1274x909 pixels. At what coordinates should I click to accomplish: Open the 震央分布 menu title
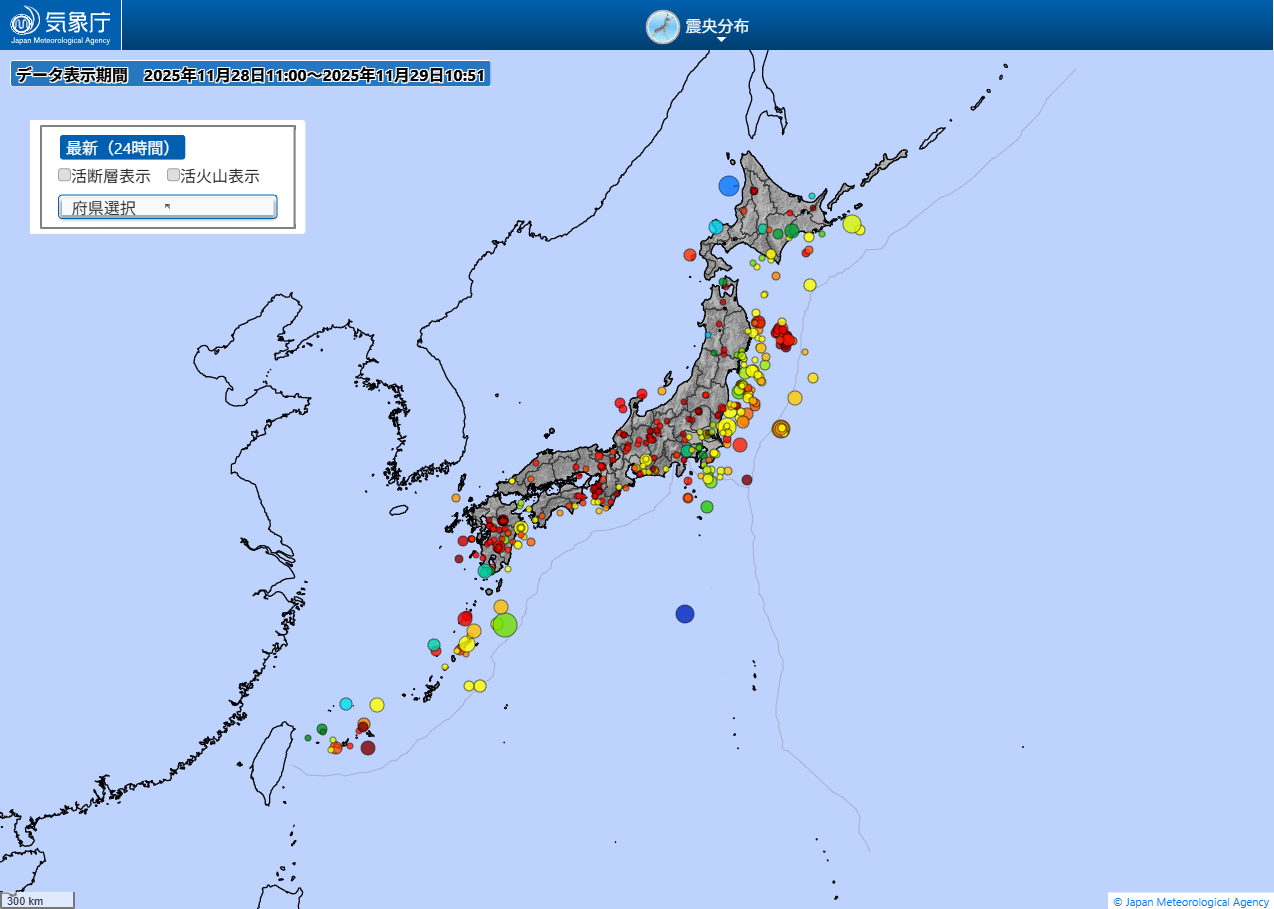pos(716,26)
